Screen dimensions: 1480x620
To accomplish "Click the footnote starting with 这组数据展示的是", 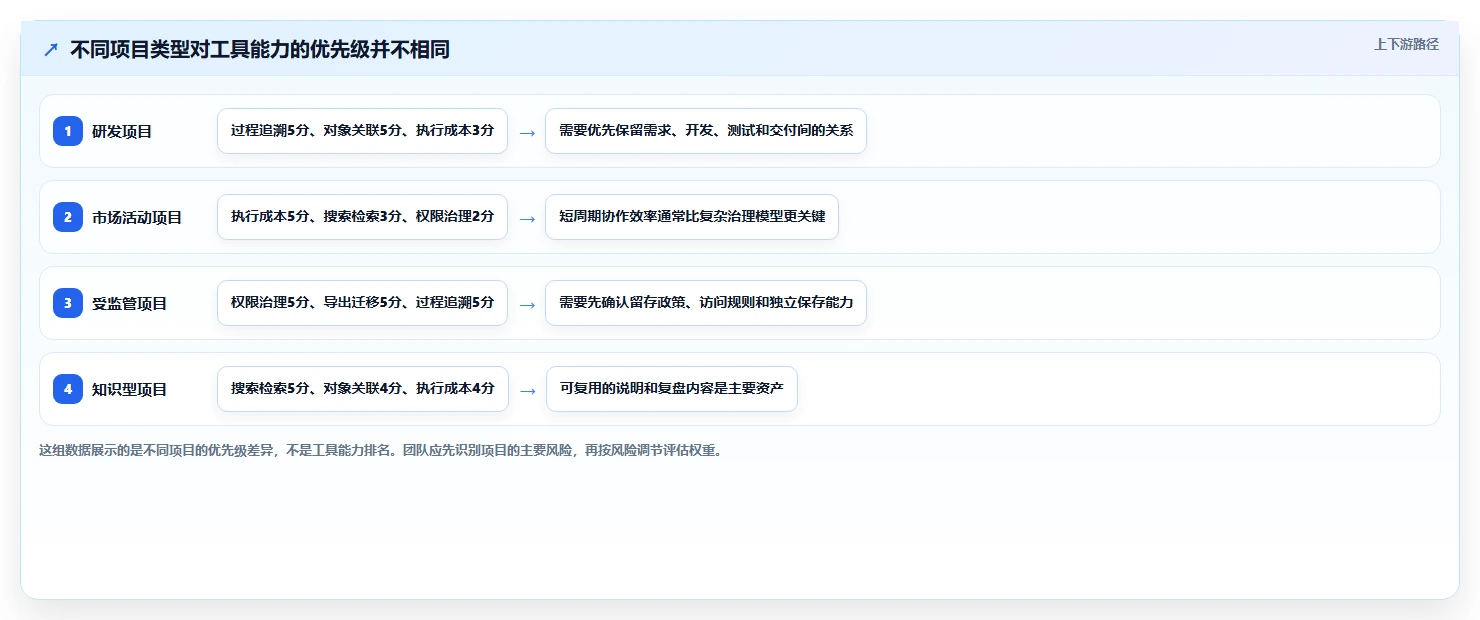I will [x=380, y=450].
